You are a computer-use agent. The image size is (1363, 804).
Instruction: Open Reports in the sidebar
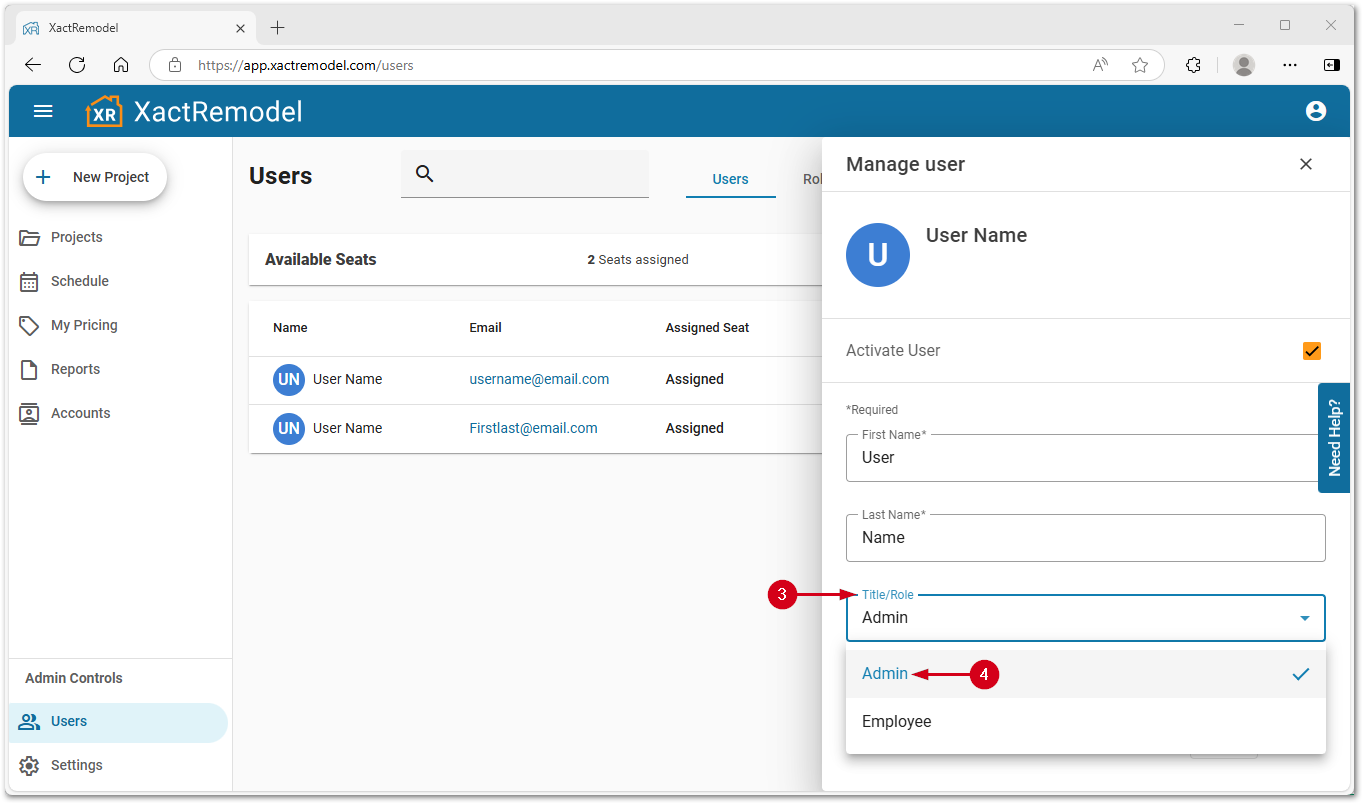(x=75, y=369)
